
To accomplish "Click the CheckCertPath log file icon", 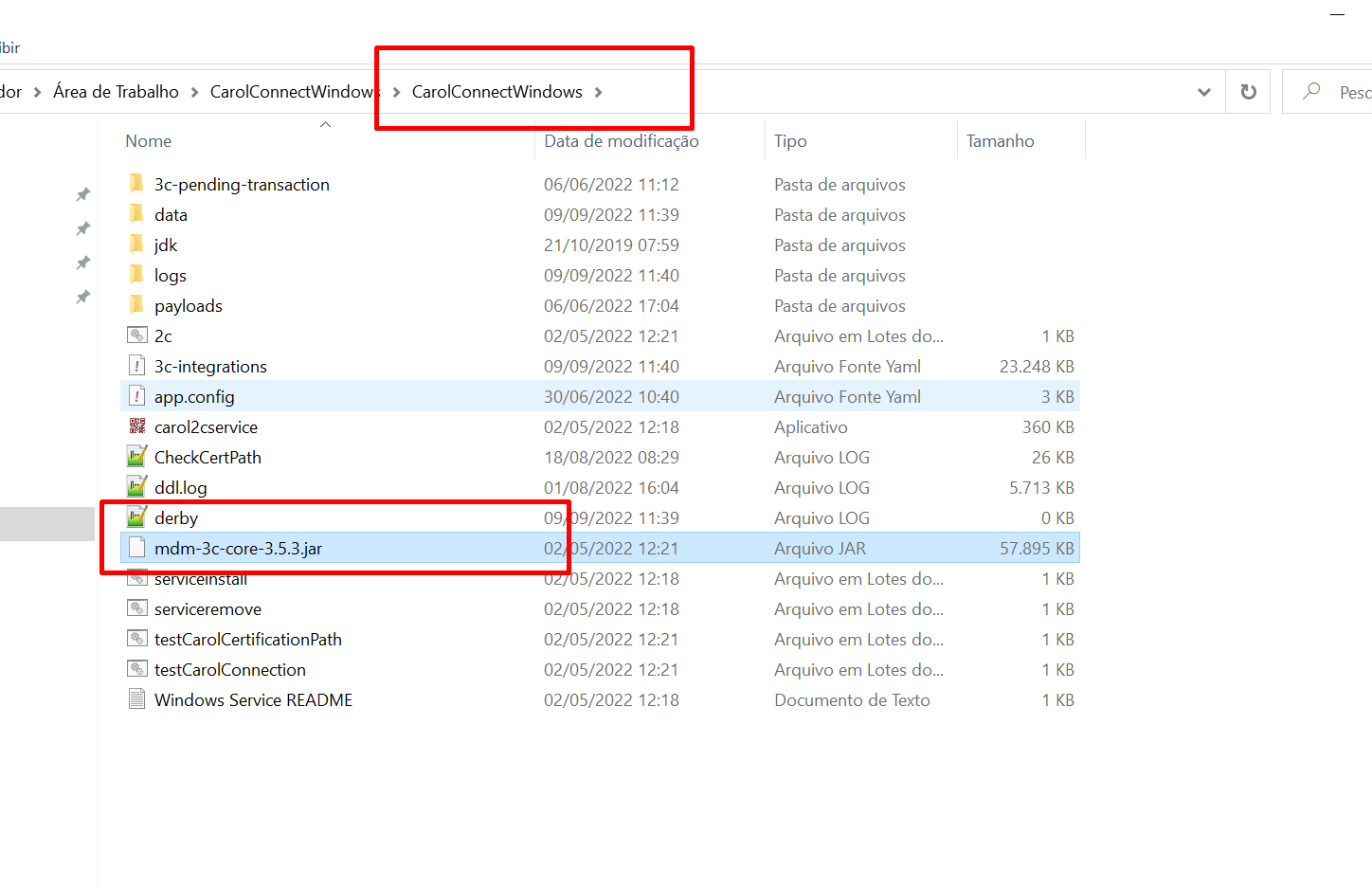I will (137, 456).
